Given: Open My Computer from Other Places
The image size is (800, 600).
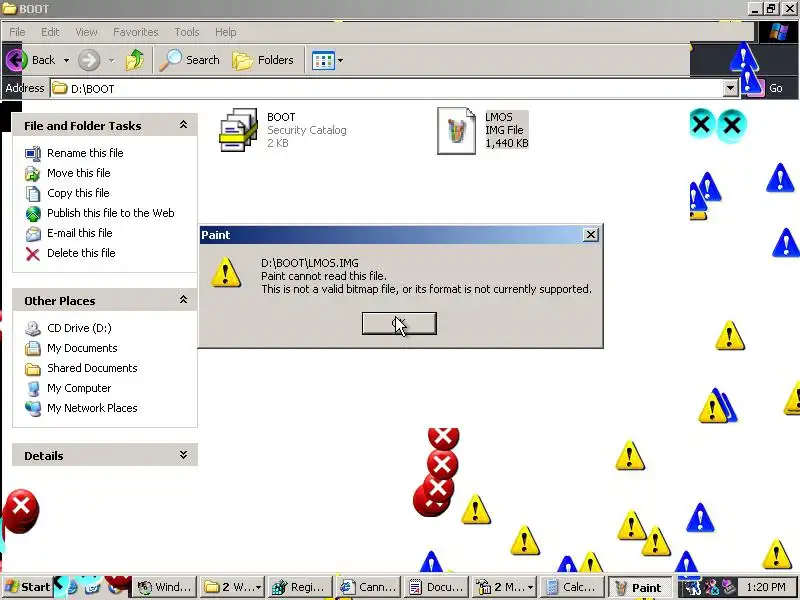Looking at the screenshot, I should pos(79,388).
